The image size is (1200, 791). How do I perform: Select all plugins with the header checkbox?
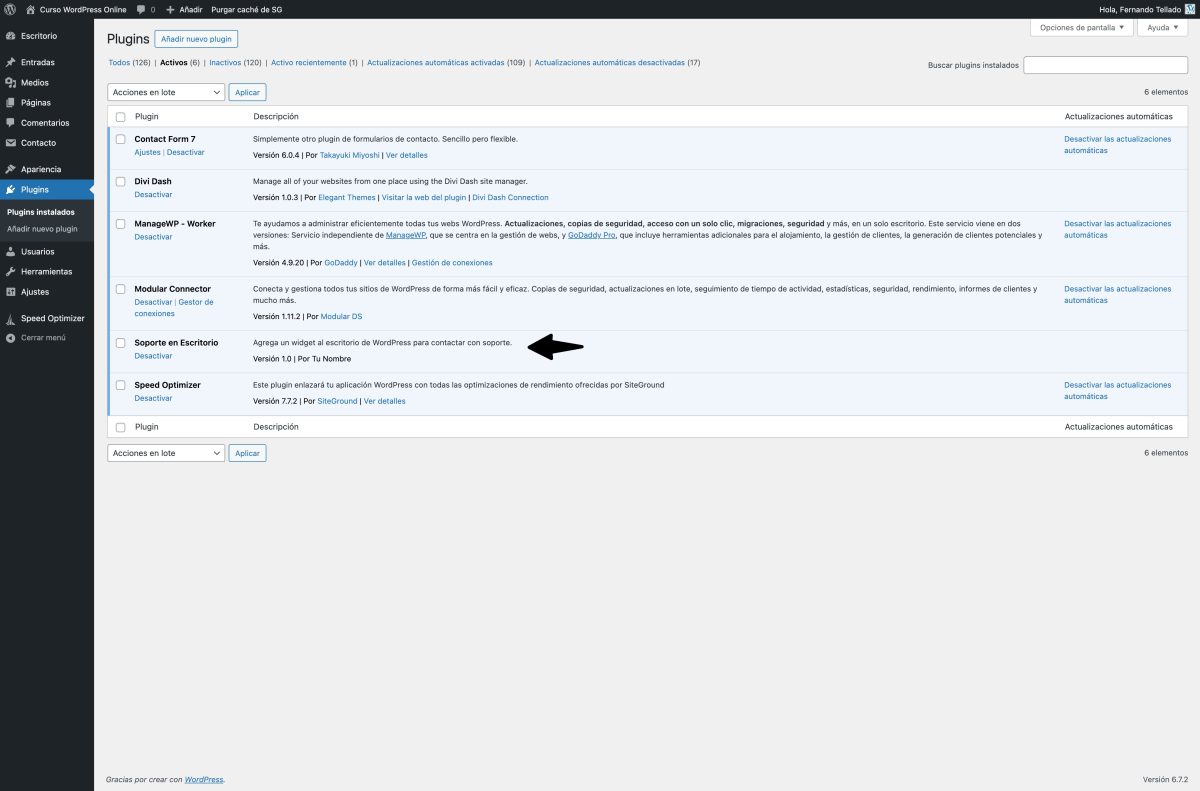click(121, 116)
